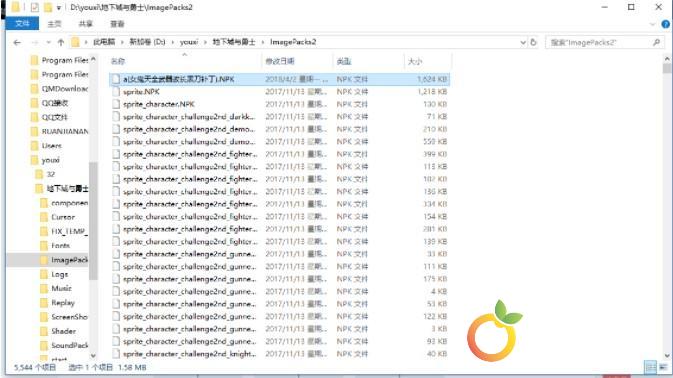Click the search magnifier icon

(x=656, y=42)
